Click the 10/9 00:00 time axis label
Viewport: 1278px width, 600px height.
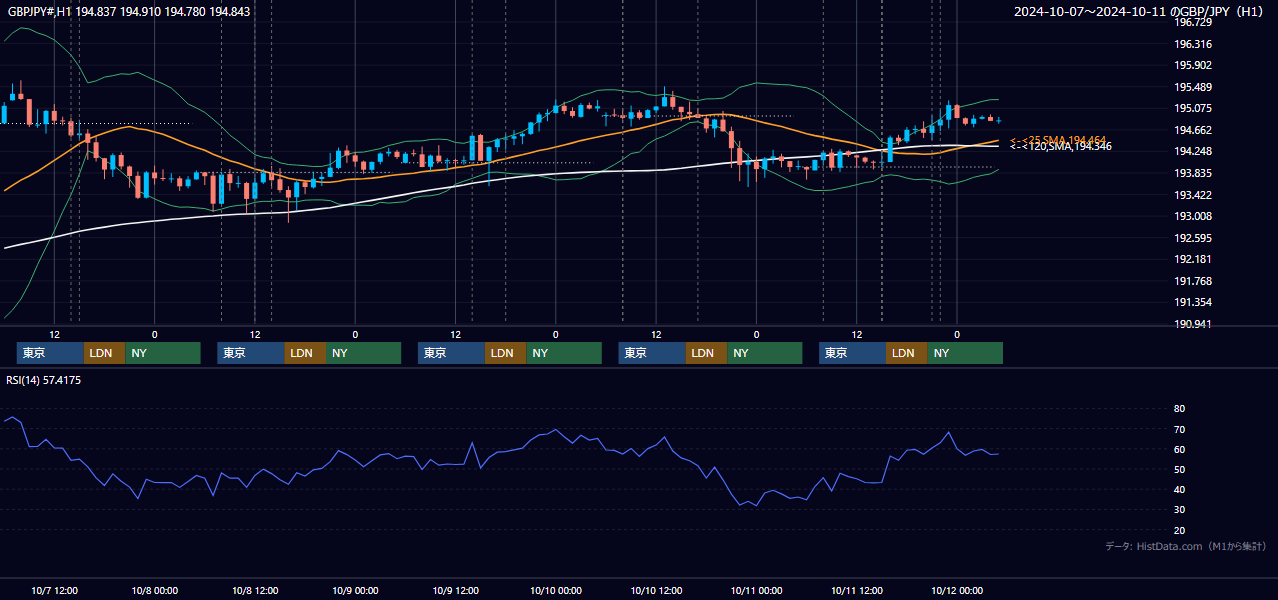355,590
